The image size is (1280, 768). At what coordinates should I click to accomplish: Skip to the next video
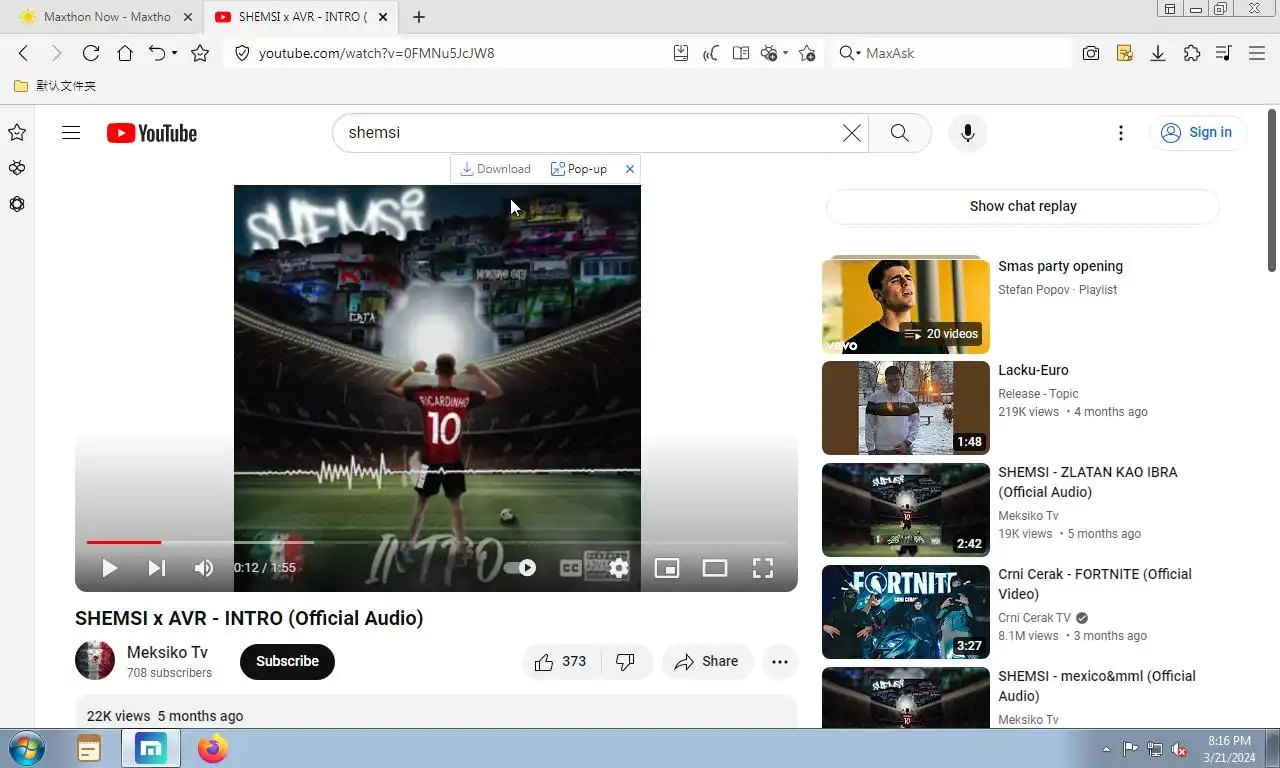tap(157, 568)
